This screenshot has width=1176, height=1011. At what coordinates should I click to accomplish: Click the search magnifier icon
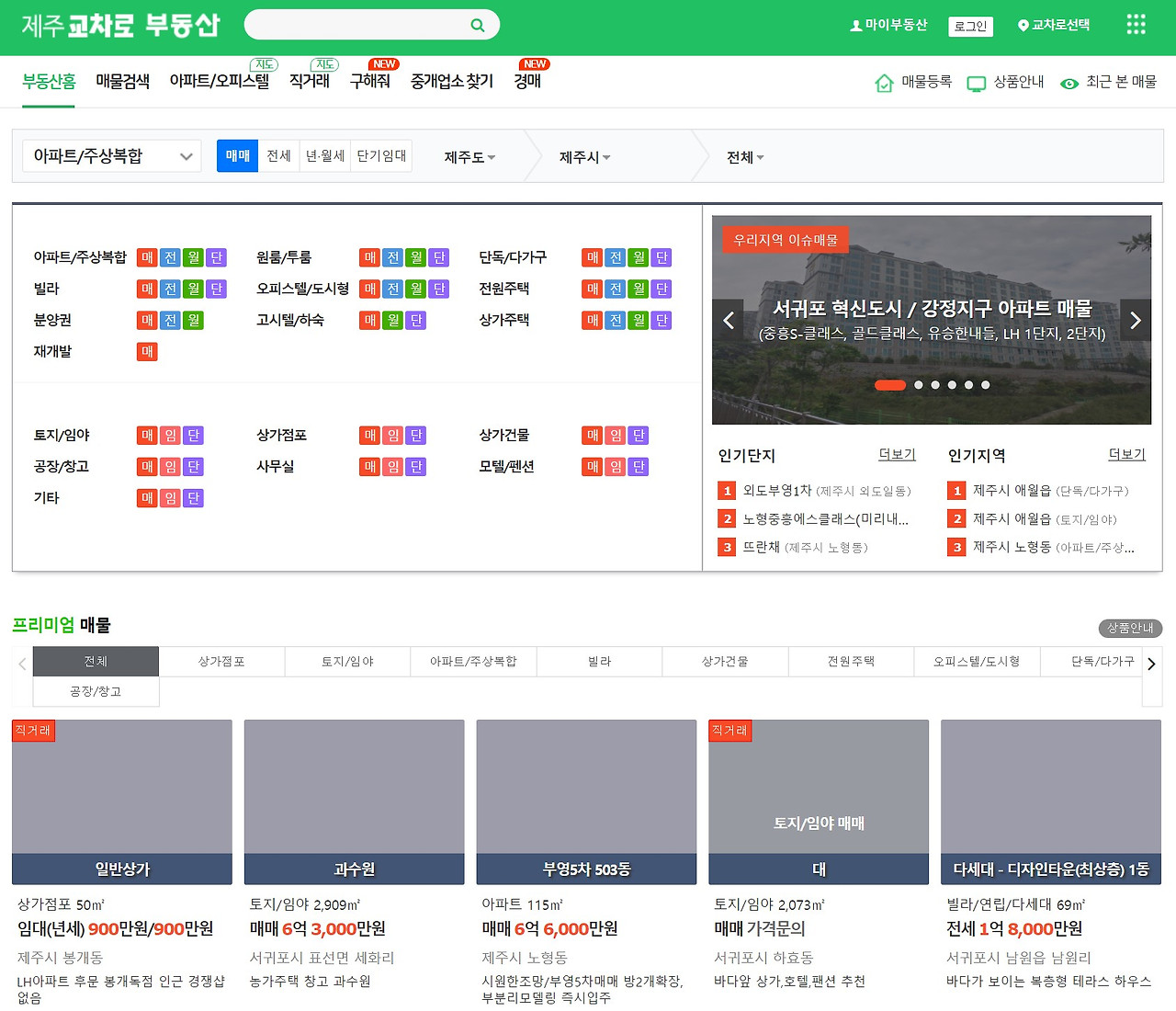pyautogui.click(x=477, y=25)
